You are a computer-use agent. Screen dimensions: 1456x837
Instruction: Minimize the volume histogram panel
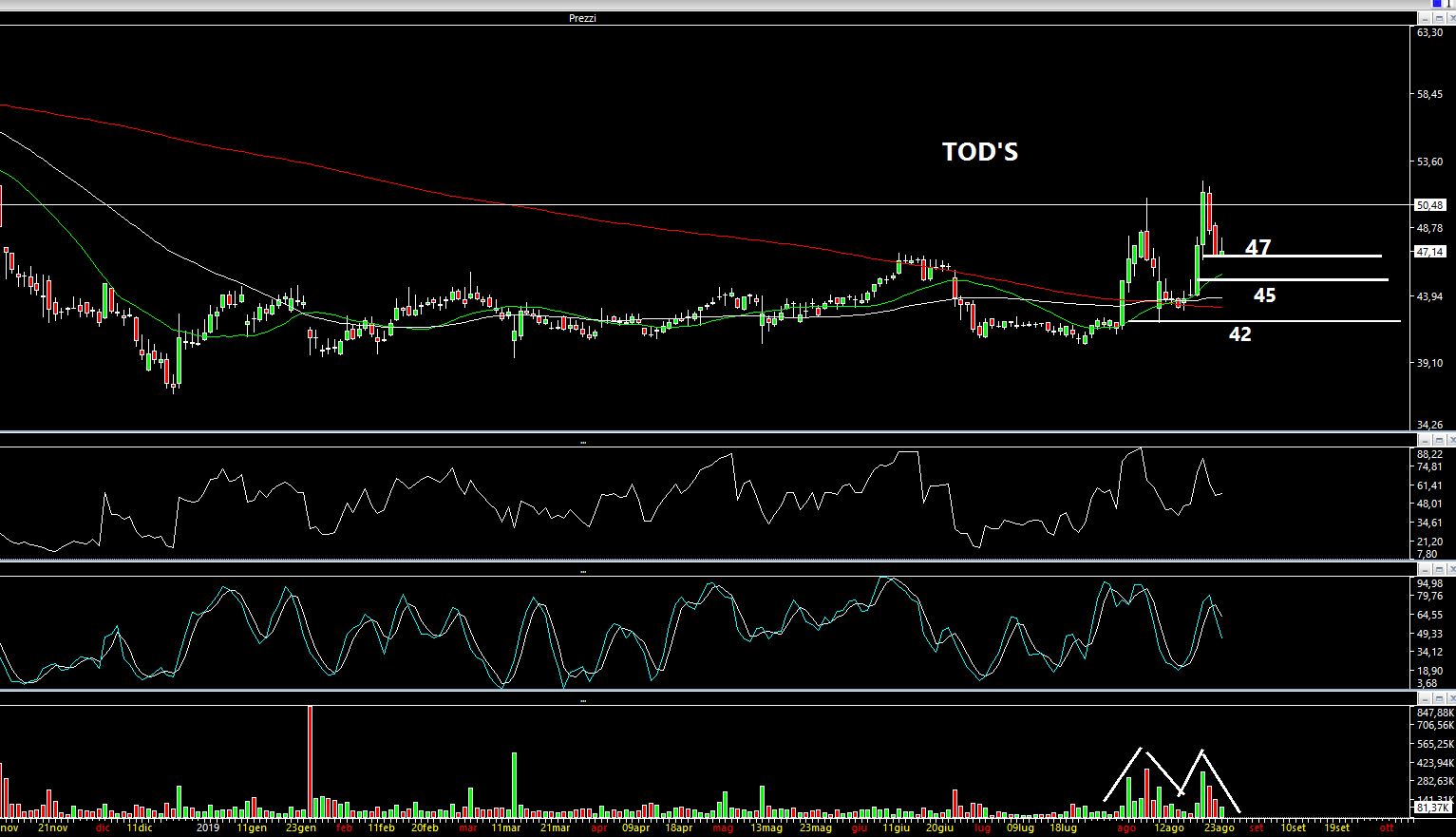(1424, 699)
